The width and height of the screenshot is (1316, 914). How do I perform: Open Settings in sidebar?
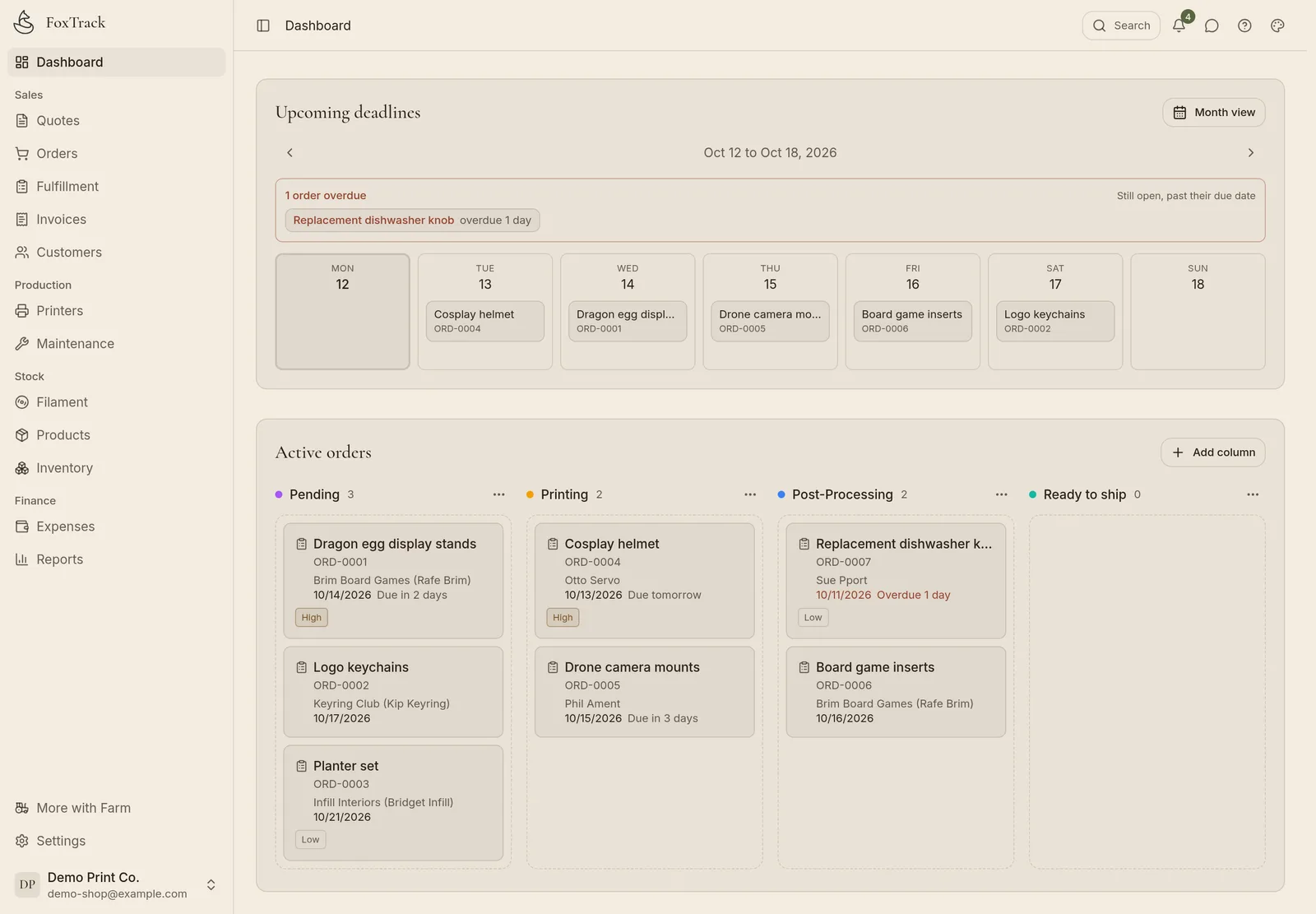coord(117,841)
